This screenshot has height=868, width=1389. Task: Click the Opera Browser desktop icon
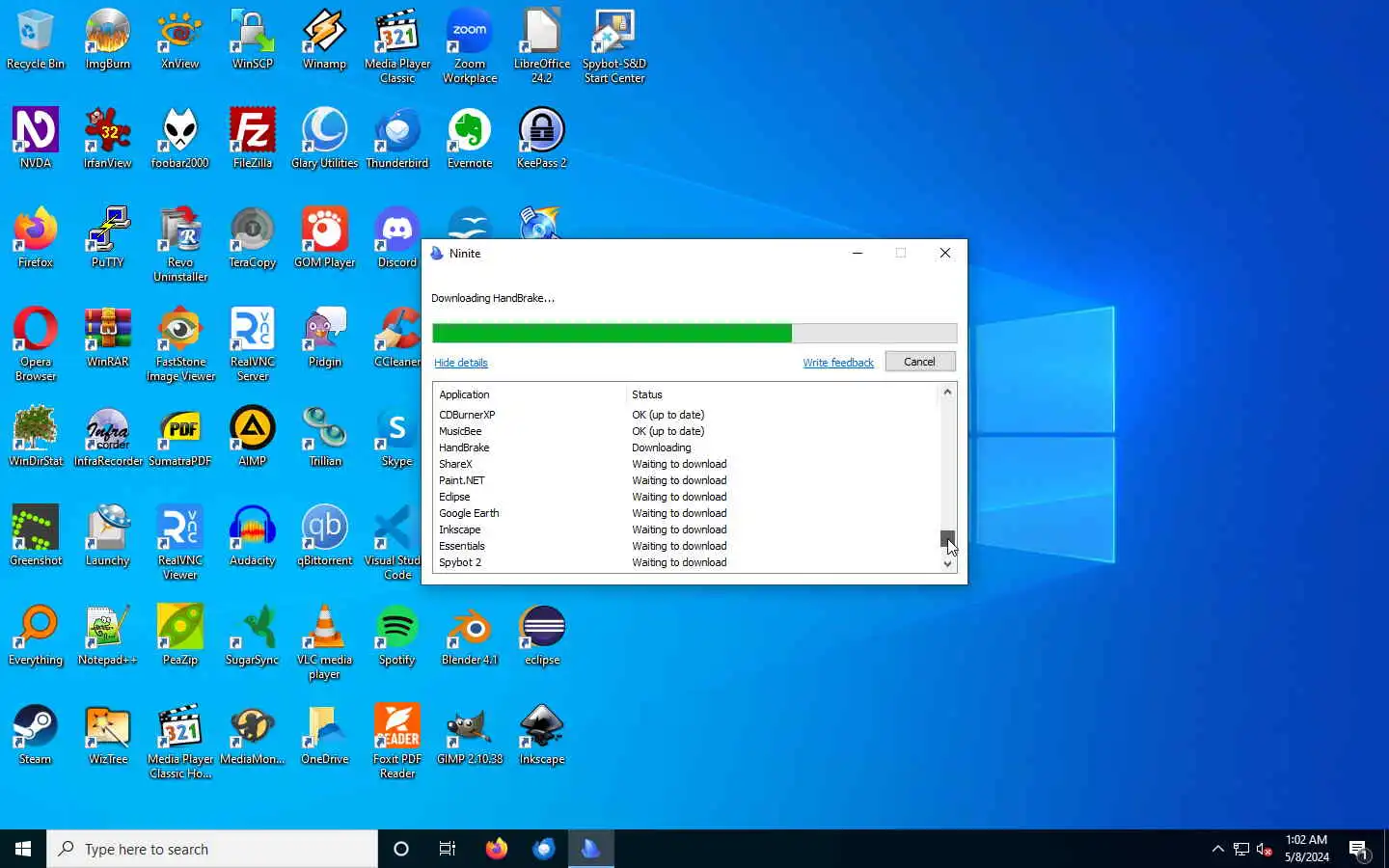click(x=36, y=344)
